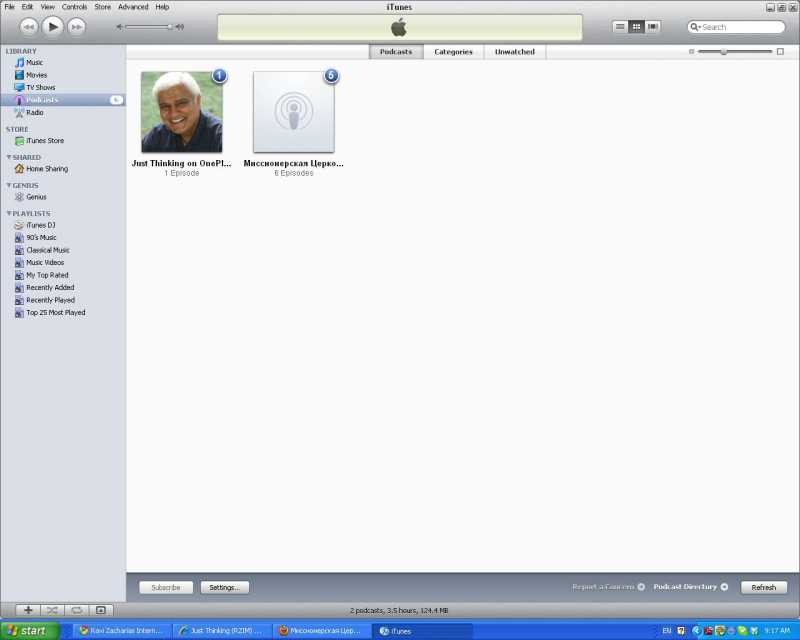Viewport: 800px width, 640px height.
Task: Click the largest artwork size icon
Action: pyautogui.click(x=780, y=52)
